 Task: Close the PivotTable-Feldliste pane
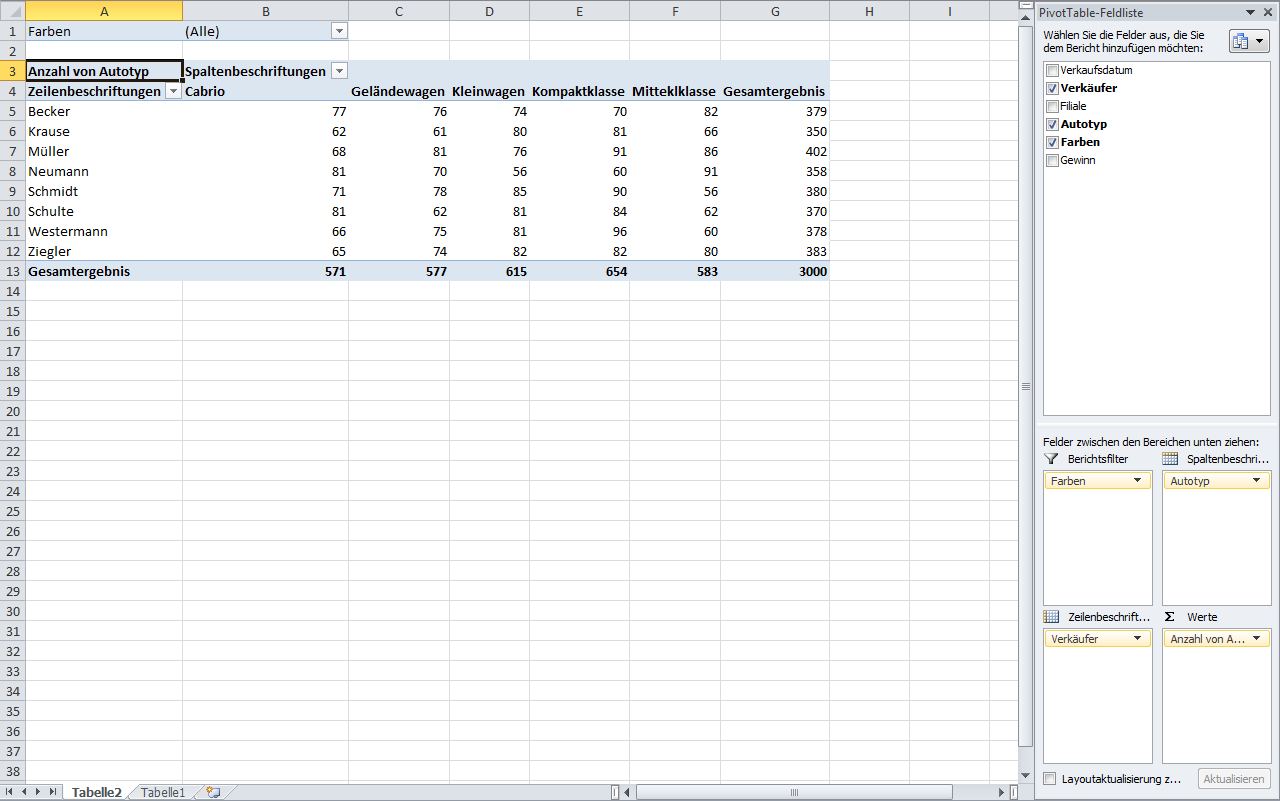1268,12
